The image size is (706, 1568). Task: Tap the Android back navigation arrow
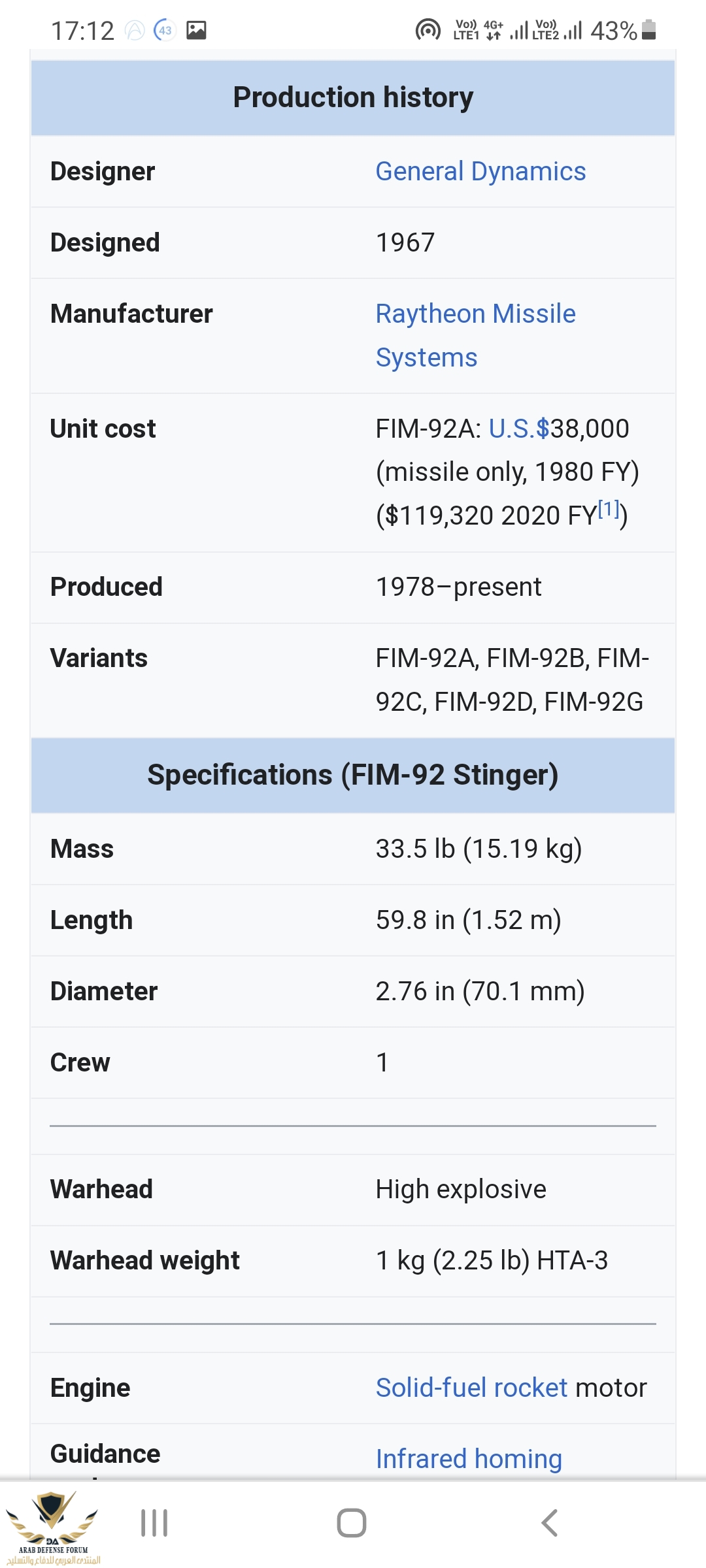[x=550, y=1523]
